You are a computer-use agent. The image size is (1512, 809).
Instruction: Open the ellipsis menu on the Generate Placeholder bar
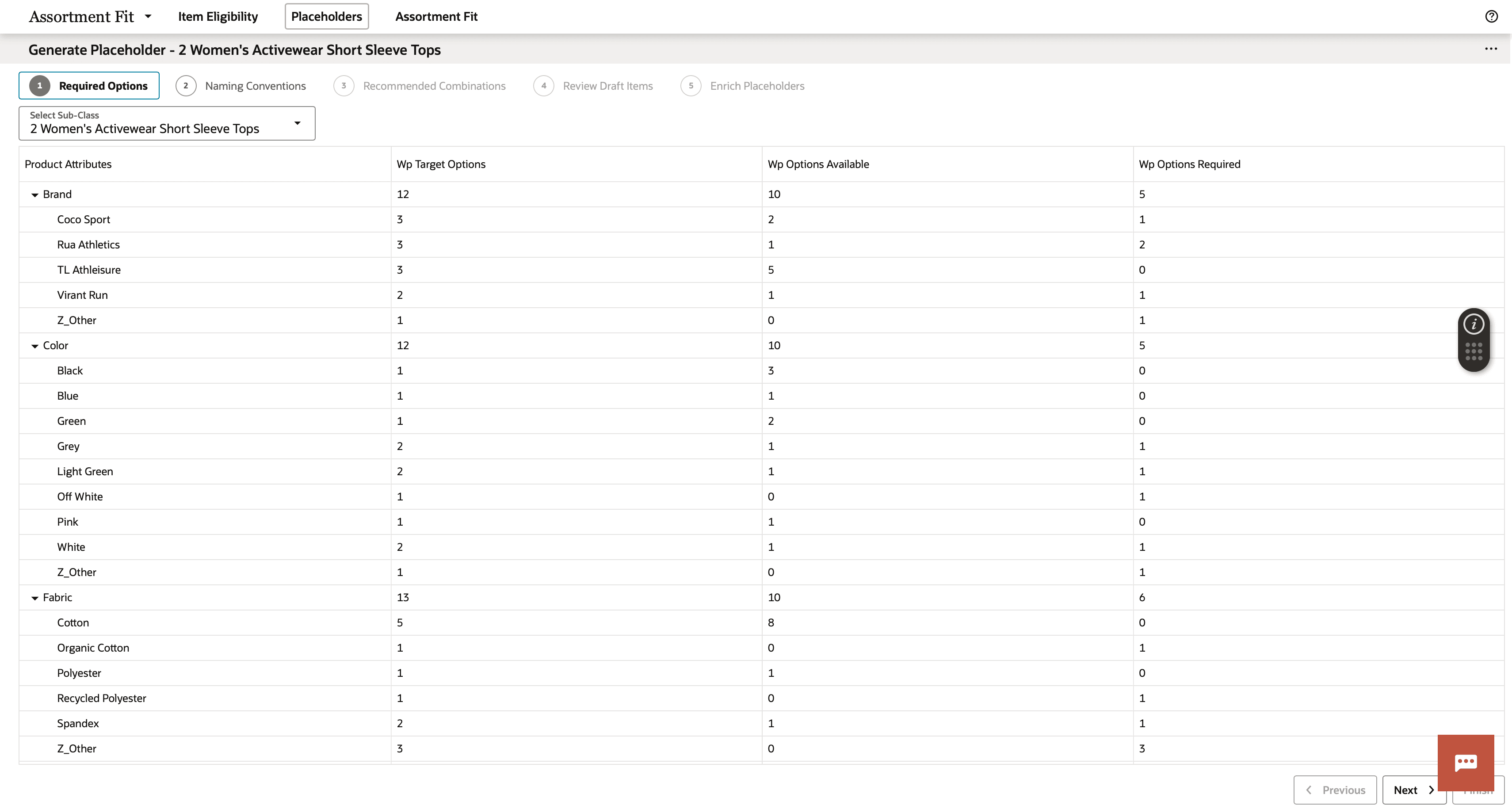1492,49
